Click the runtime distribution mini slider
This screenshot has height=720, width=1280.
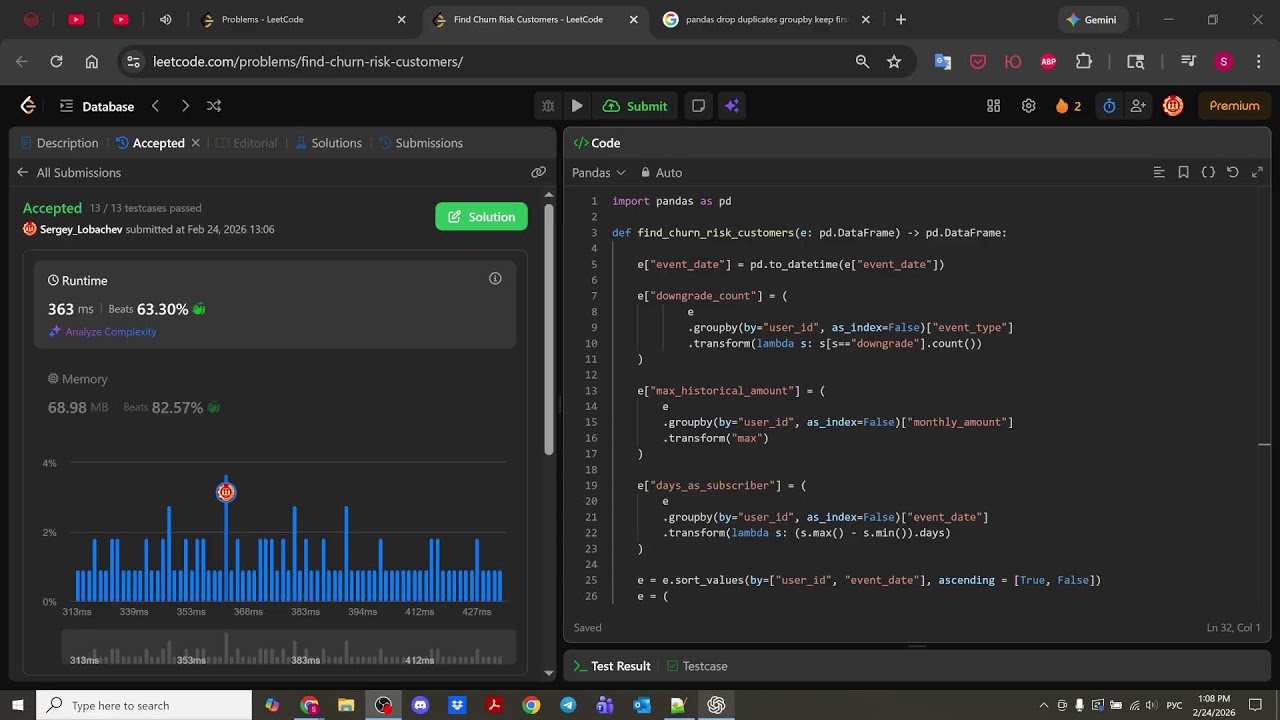click(x=289, y=648)
